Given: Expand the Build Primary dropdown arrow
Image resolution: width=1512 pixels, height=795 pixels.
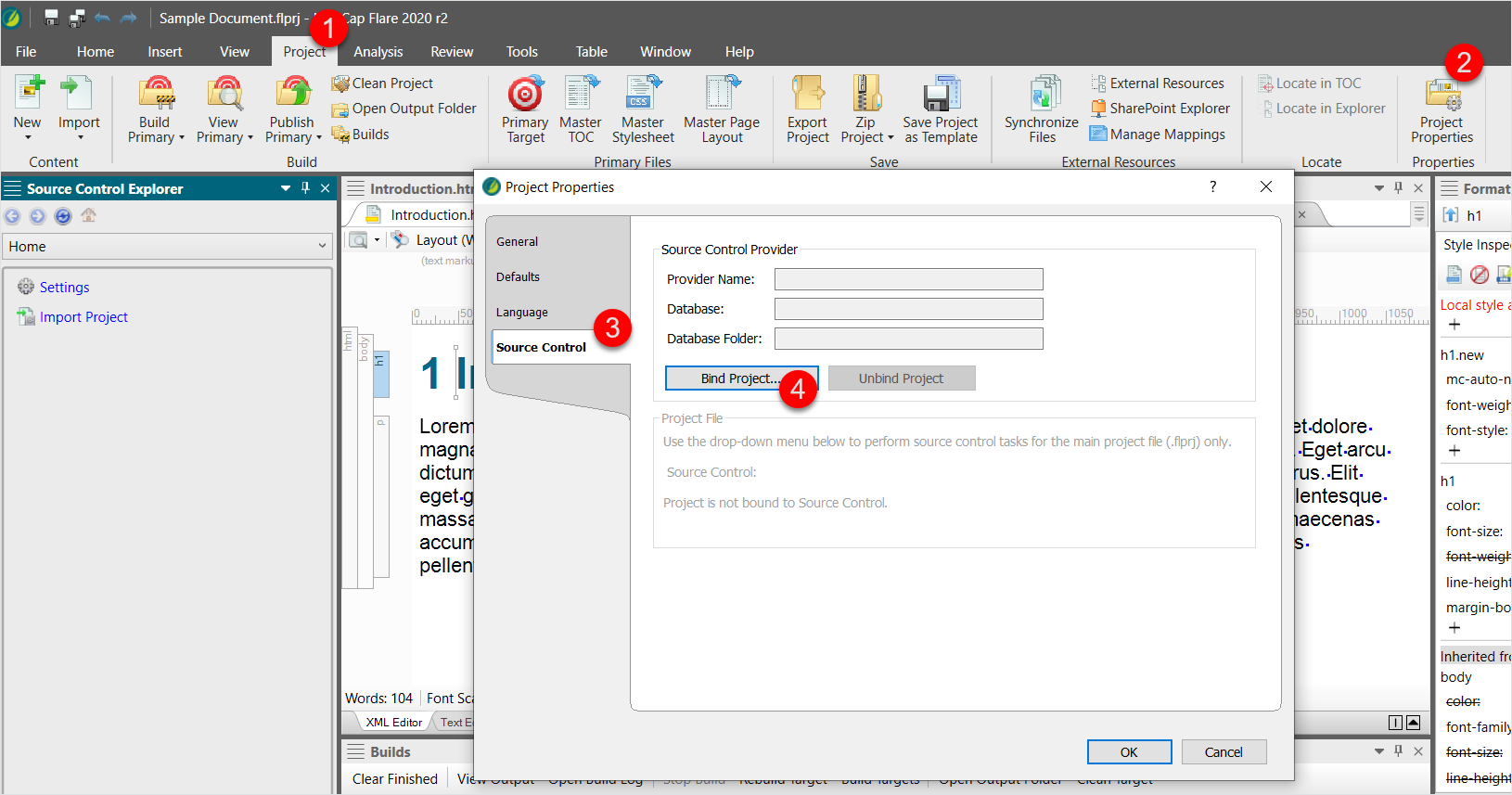Looking at the screenshot, I should tap(182, 138).
